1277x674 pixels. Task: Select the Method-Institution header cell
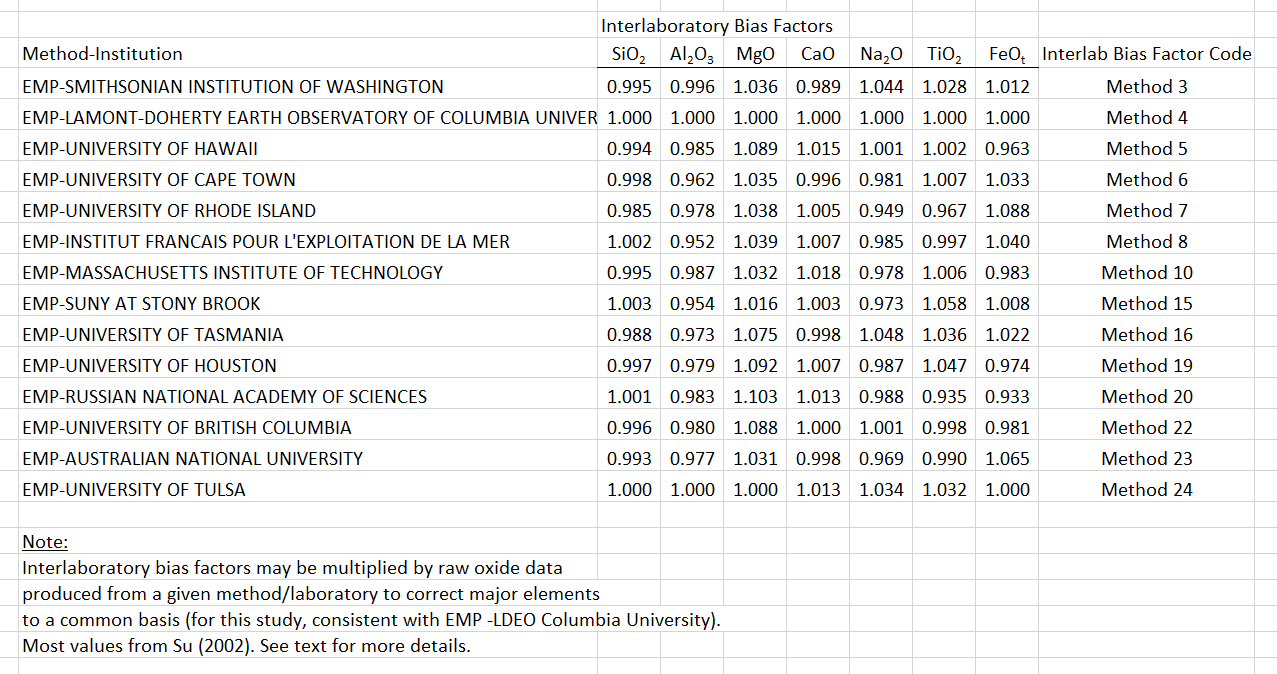point(103,54)
